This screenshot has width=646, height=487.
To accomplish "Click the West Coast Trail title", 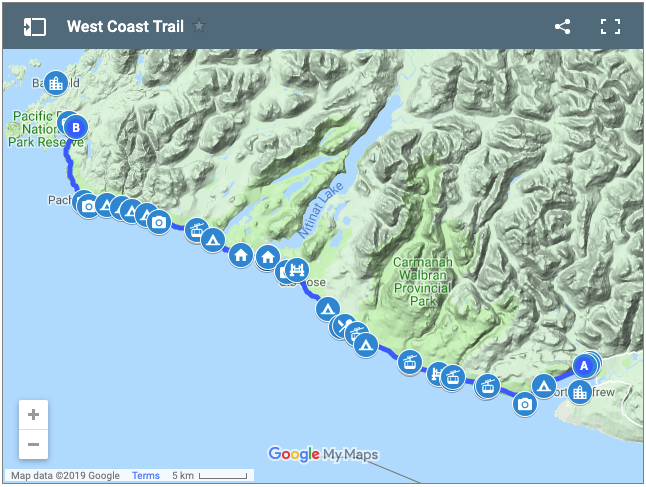I will 125,27.
